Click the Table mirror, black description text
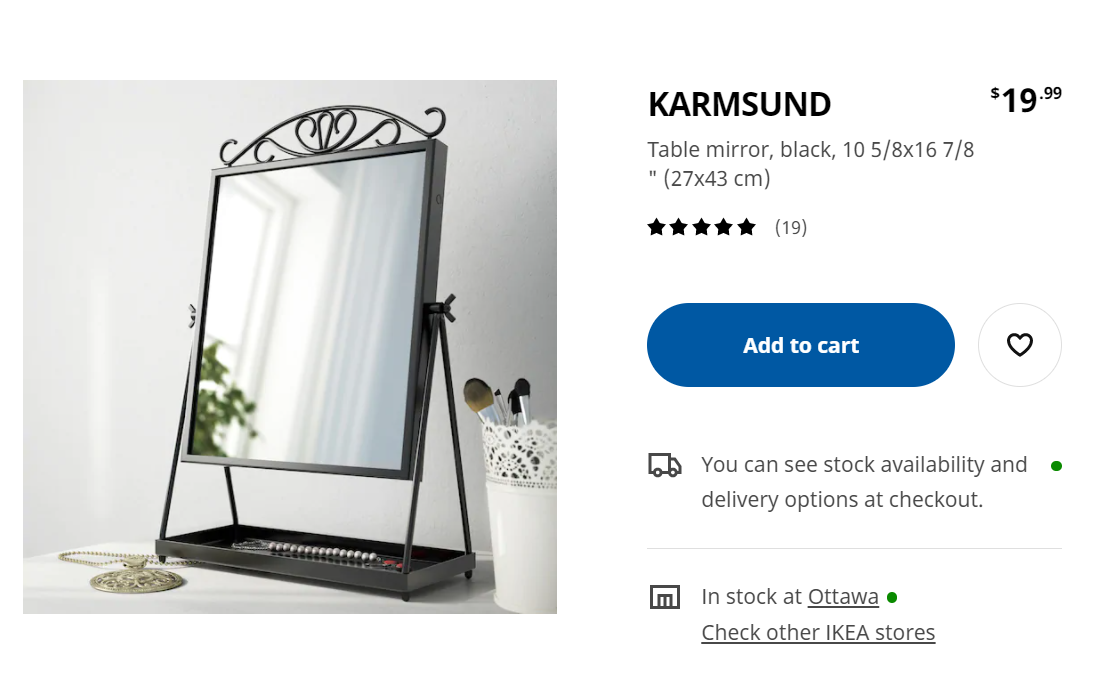The image size is (1101, 679). (x=810, y=164)
